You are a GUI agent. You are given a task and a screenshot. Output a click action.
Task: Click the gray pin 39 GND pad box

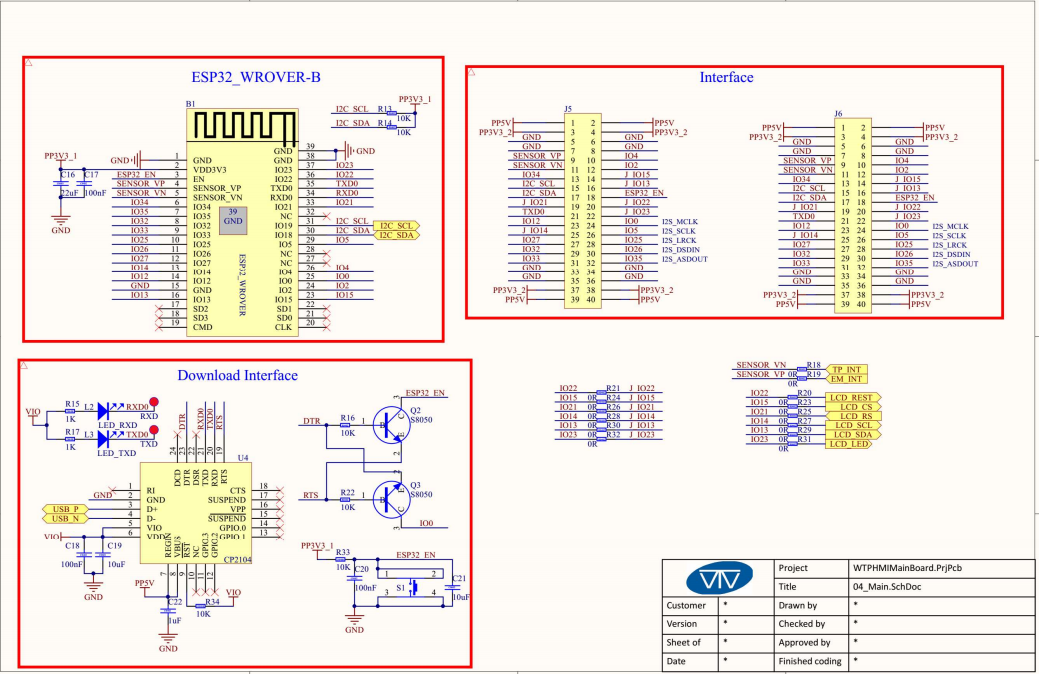pyautogui.click(x=233, y=220)
